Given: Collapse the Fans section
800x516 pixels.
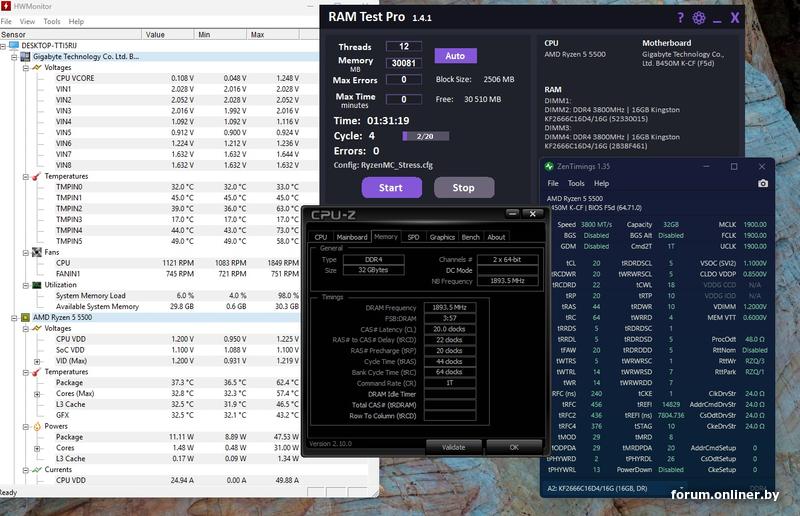Looking at the screenshot, I should pos(26,253).
